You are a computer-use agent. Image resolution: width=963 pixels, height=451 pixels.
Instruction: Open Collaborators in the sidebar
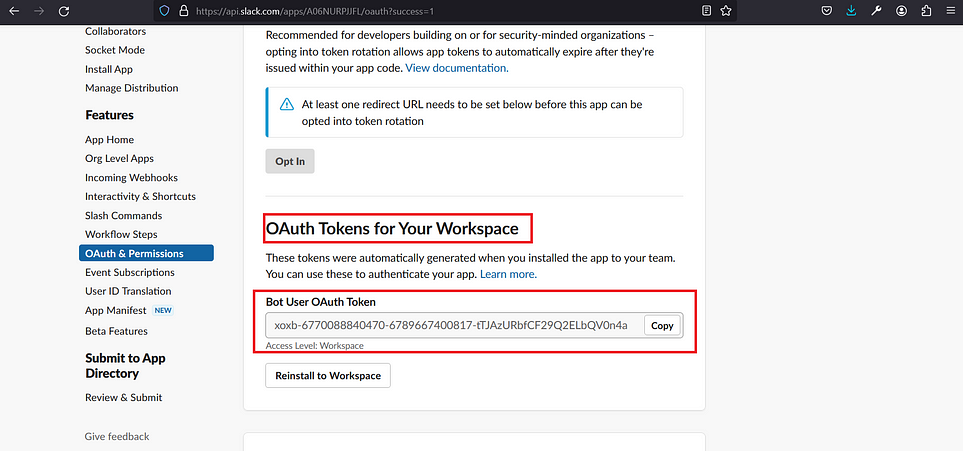point(115,31)
